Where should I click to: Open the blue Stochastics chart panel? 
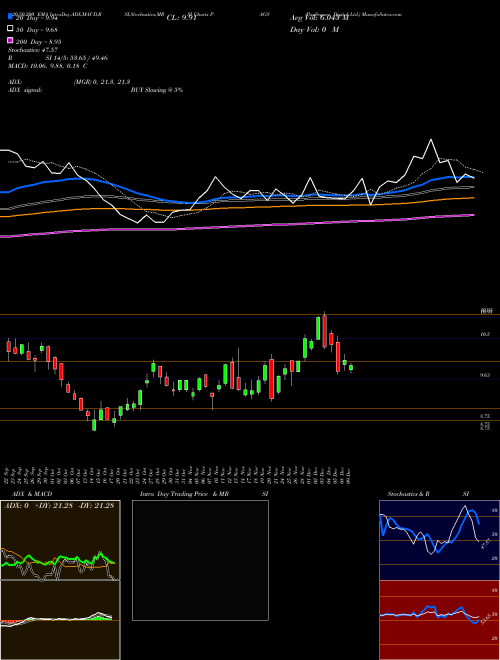439,540
